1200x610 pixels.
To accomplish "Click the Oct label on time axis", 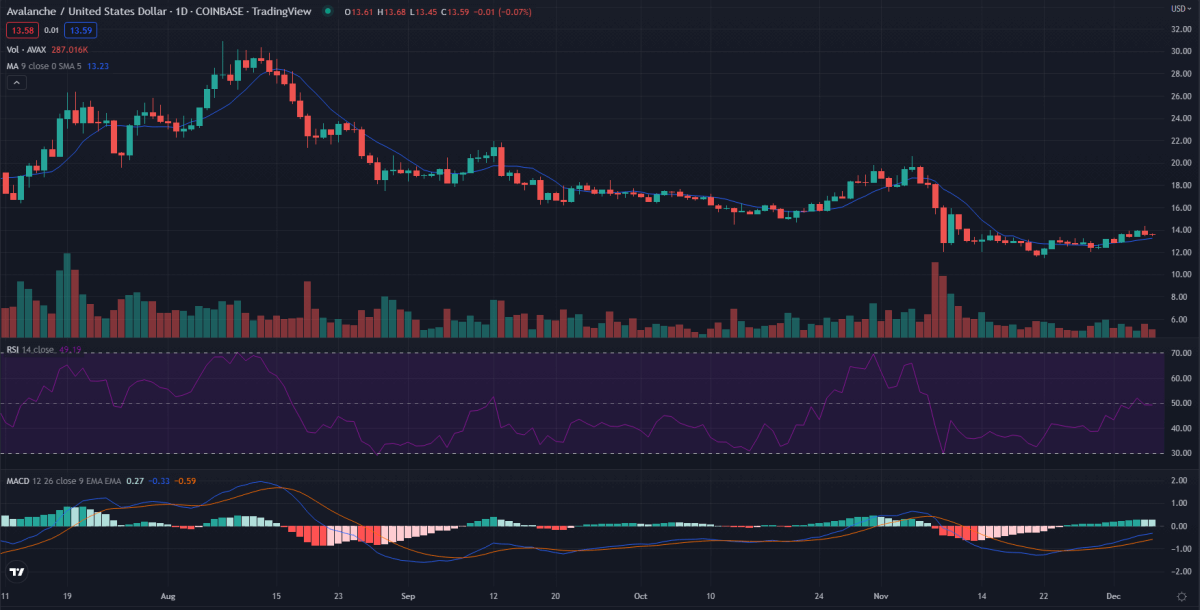I will coord(639,594).
